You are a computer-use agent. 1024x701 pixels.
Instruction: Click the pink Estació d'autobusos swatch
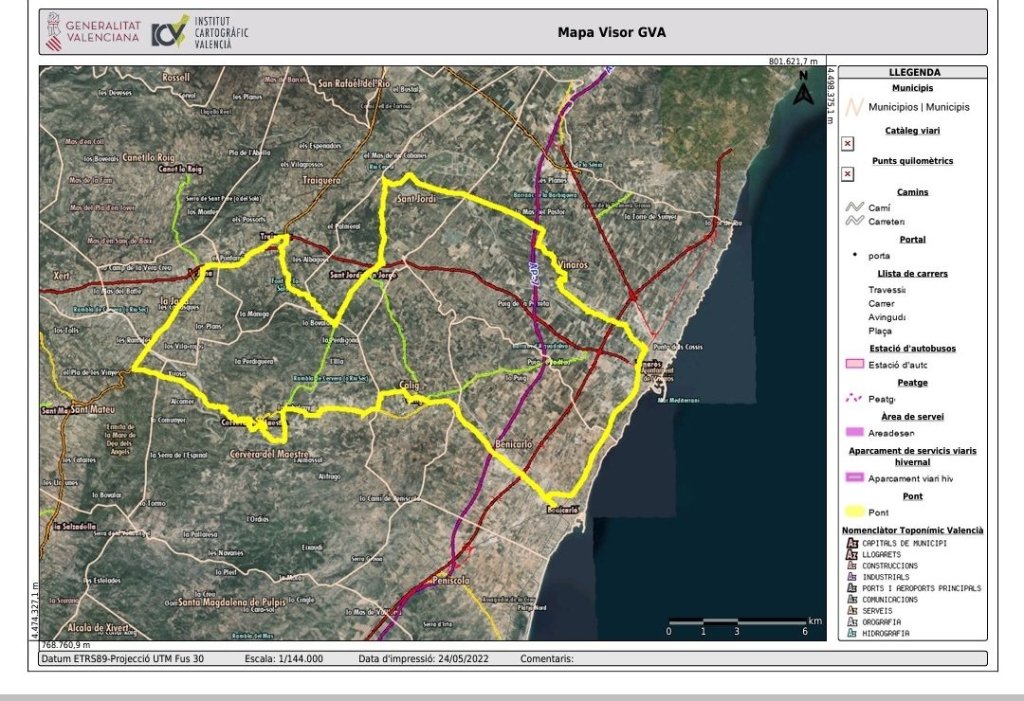tap(853, 364)
